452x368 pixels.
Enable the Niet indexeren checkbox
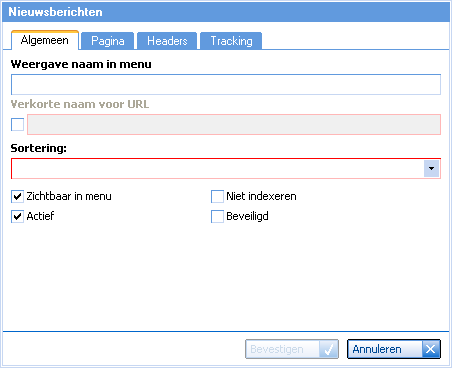pyautogui.click(x=217, y=196)
